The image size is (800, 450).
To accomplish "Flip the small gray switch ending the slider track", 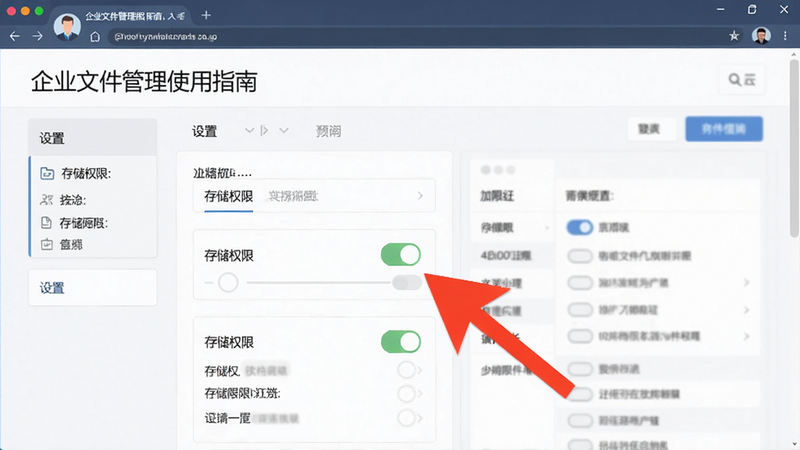I will click(x=407, y=282).
